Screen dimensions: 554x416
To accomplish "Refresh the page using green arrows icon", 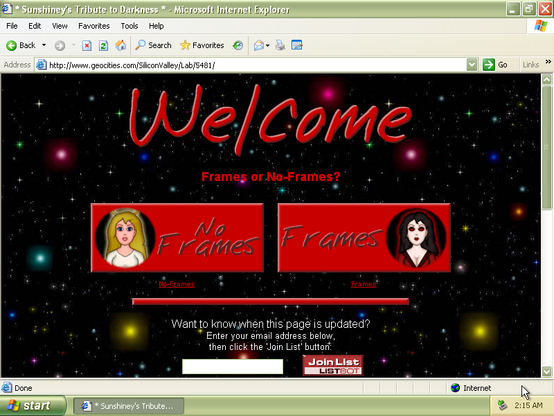I will click(104, 45).
